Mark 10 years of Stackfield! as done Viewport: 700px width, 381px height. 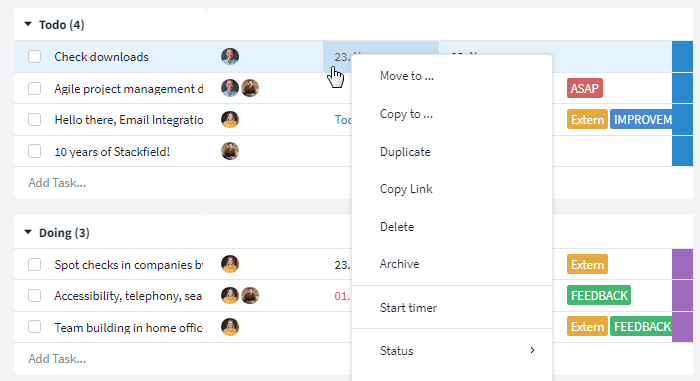34,151
